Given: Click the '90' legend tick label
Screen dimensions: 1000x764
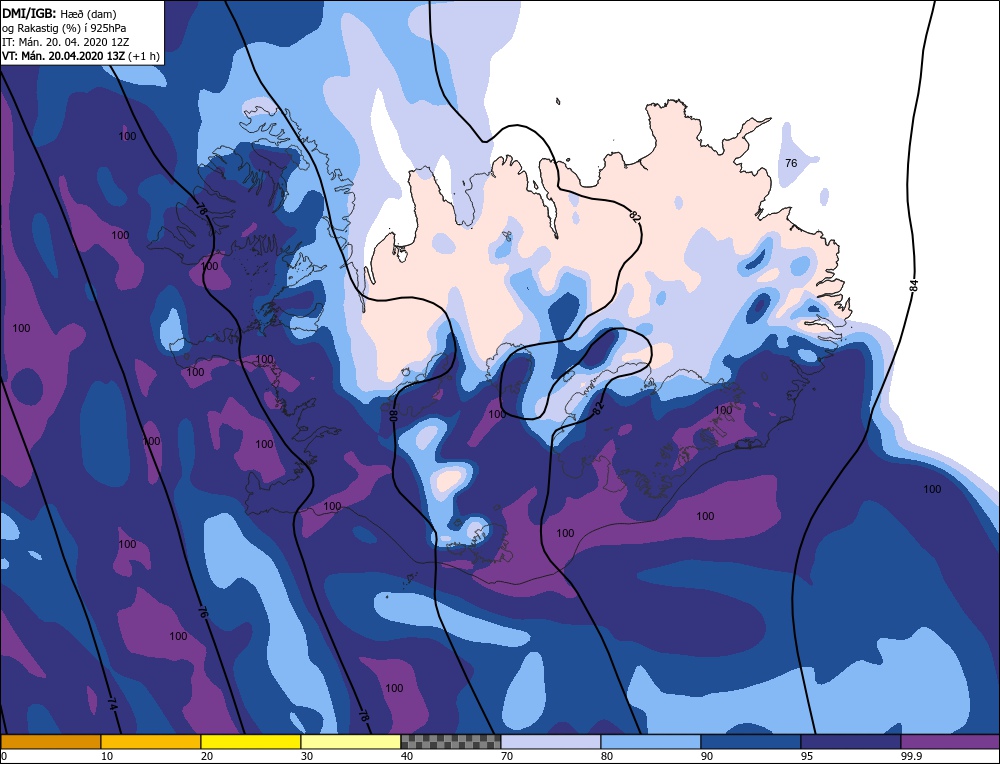Looking at the screenshot, I should [x=707, y=756].
